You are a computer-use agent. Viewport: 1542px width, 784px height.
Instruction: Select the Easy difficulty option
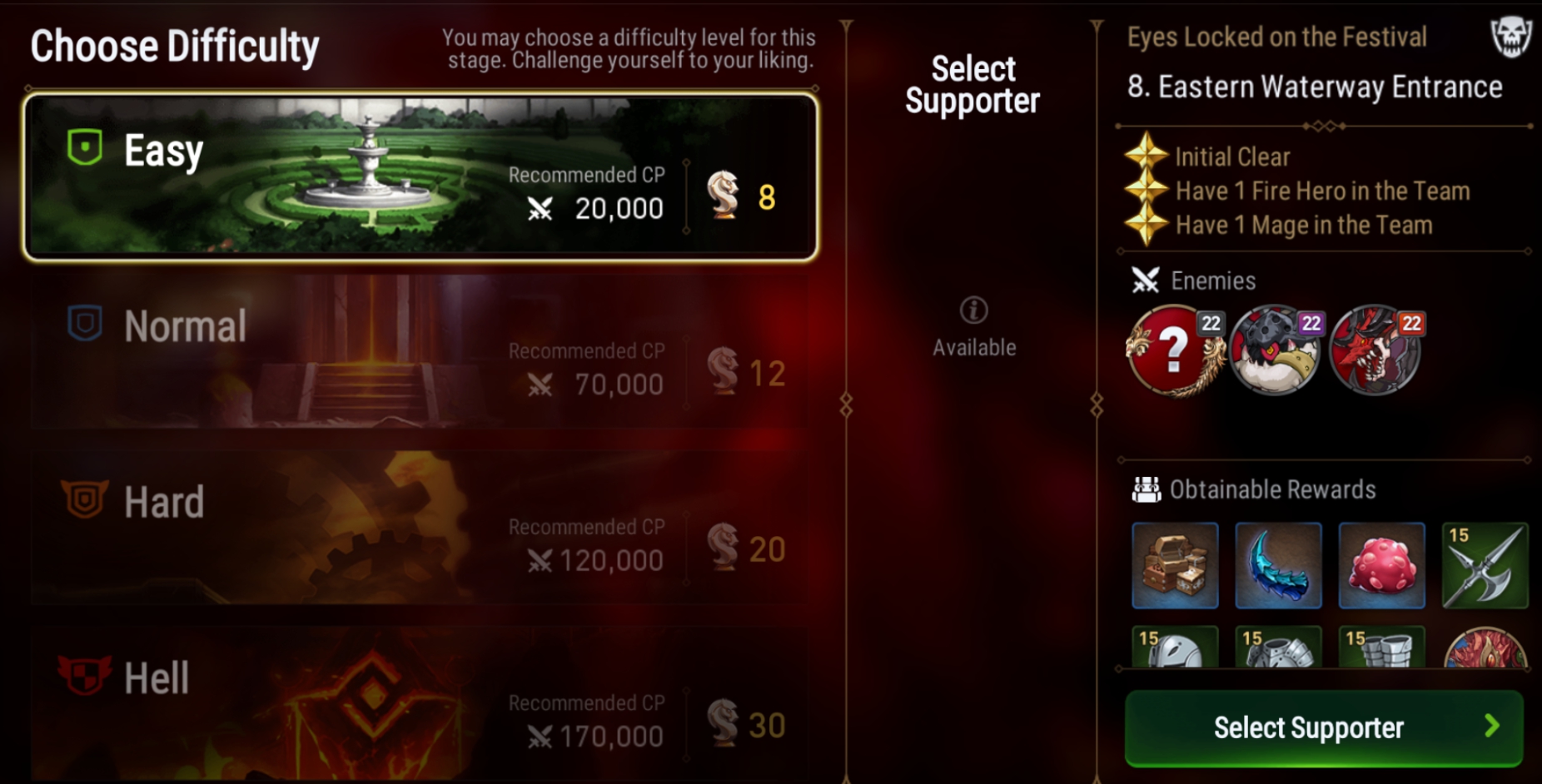pyautogui.click(x=420, y=176)
